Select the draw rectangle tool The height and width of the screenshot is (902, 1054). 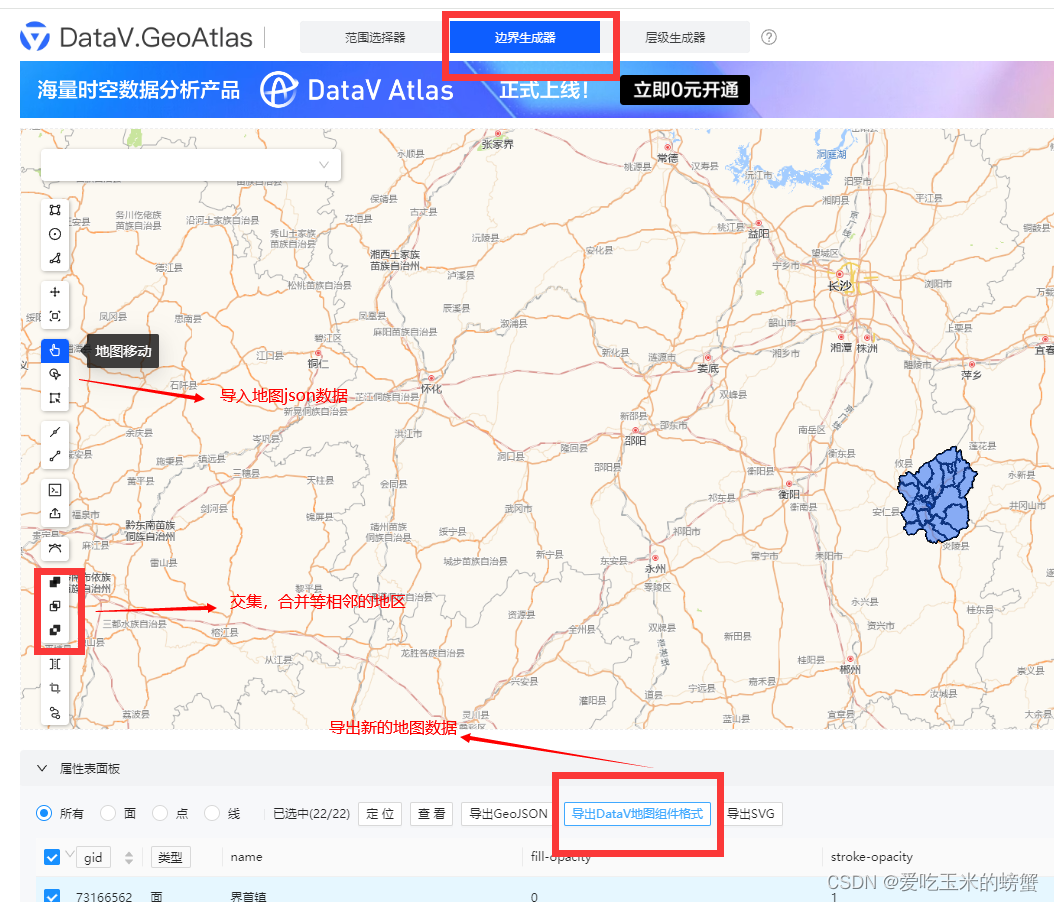pos(55,210)
